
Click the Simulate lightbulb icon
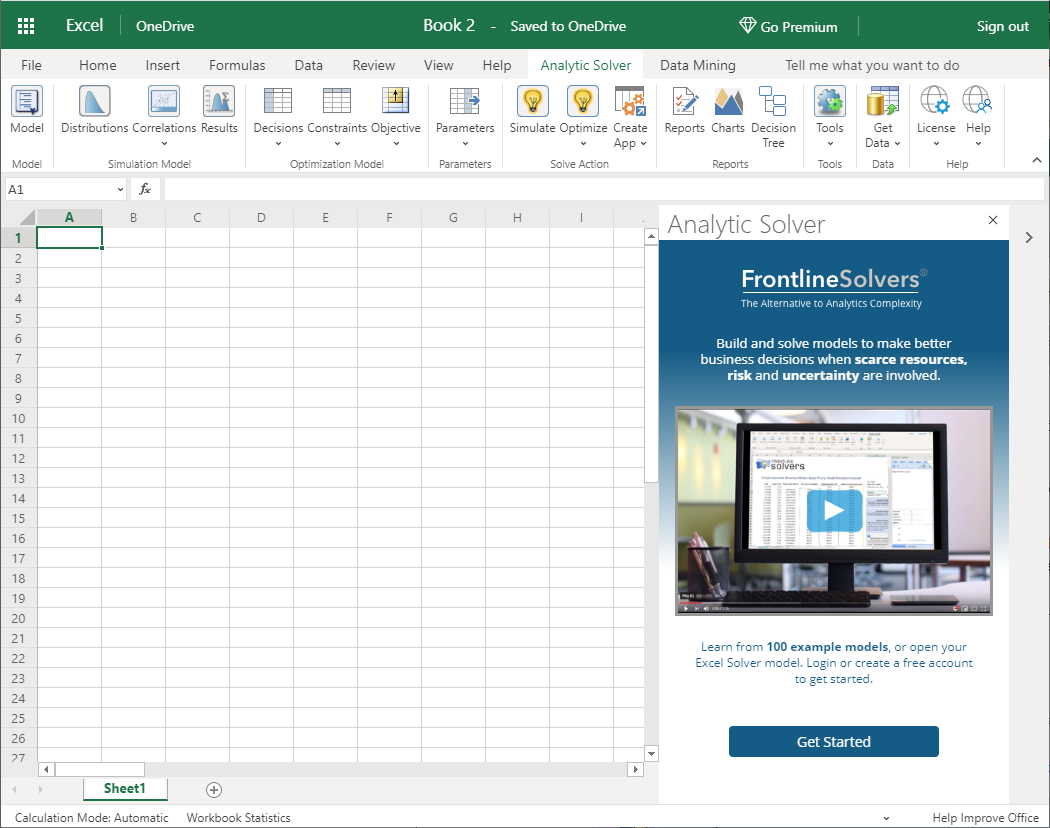[532, 102]
